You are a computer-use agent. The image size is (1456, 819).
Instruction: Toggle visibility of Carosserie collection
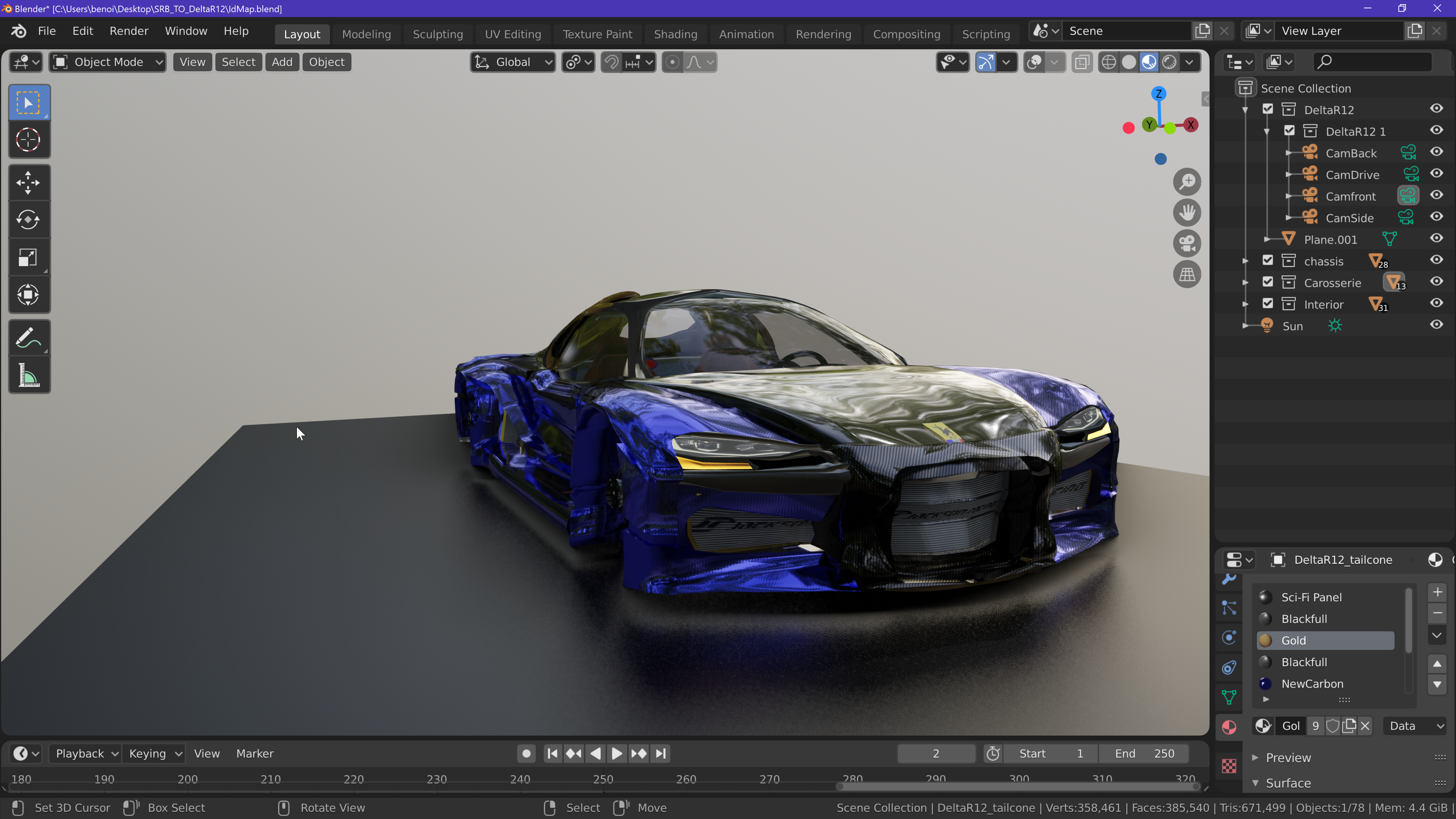[1436, 282]
